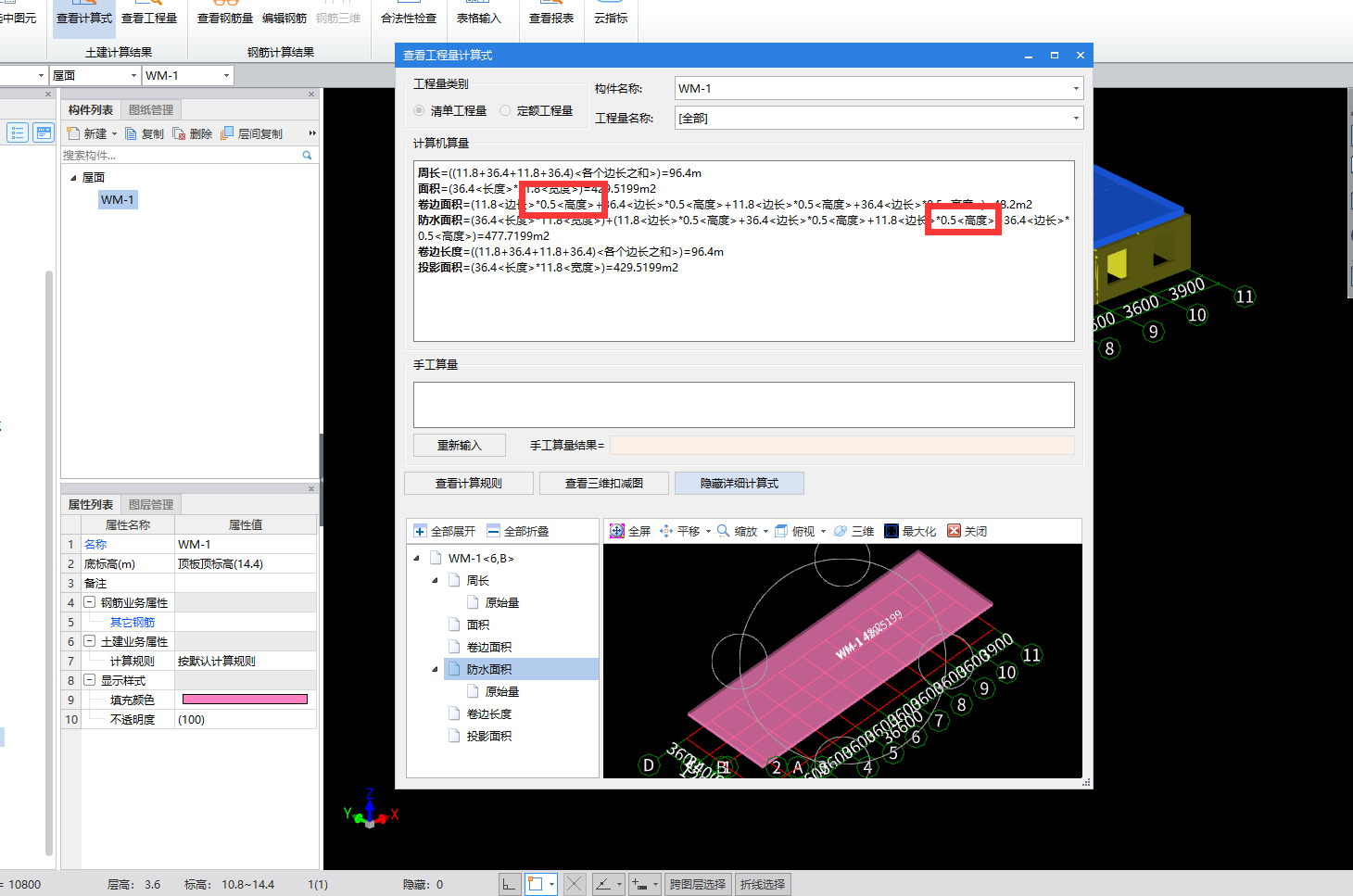
Task: Click 关闭 close preview icon
Action: 954,531
